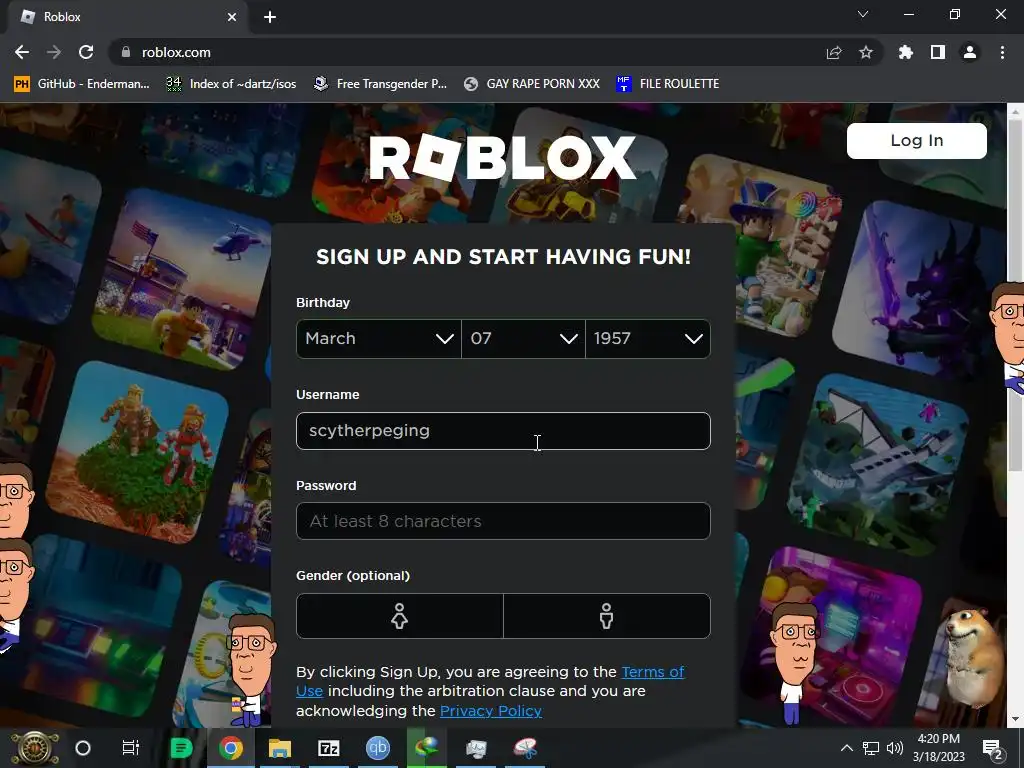Show hidden system tray icons
1024x768 pixels.
point(846,748)
